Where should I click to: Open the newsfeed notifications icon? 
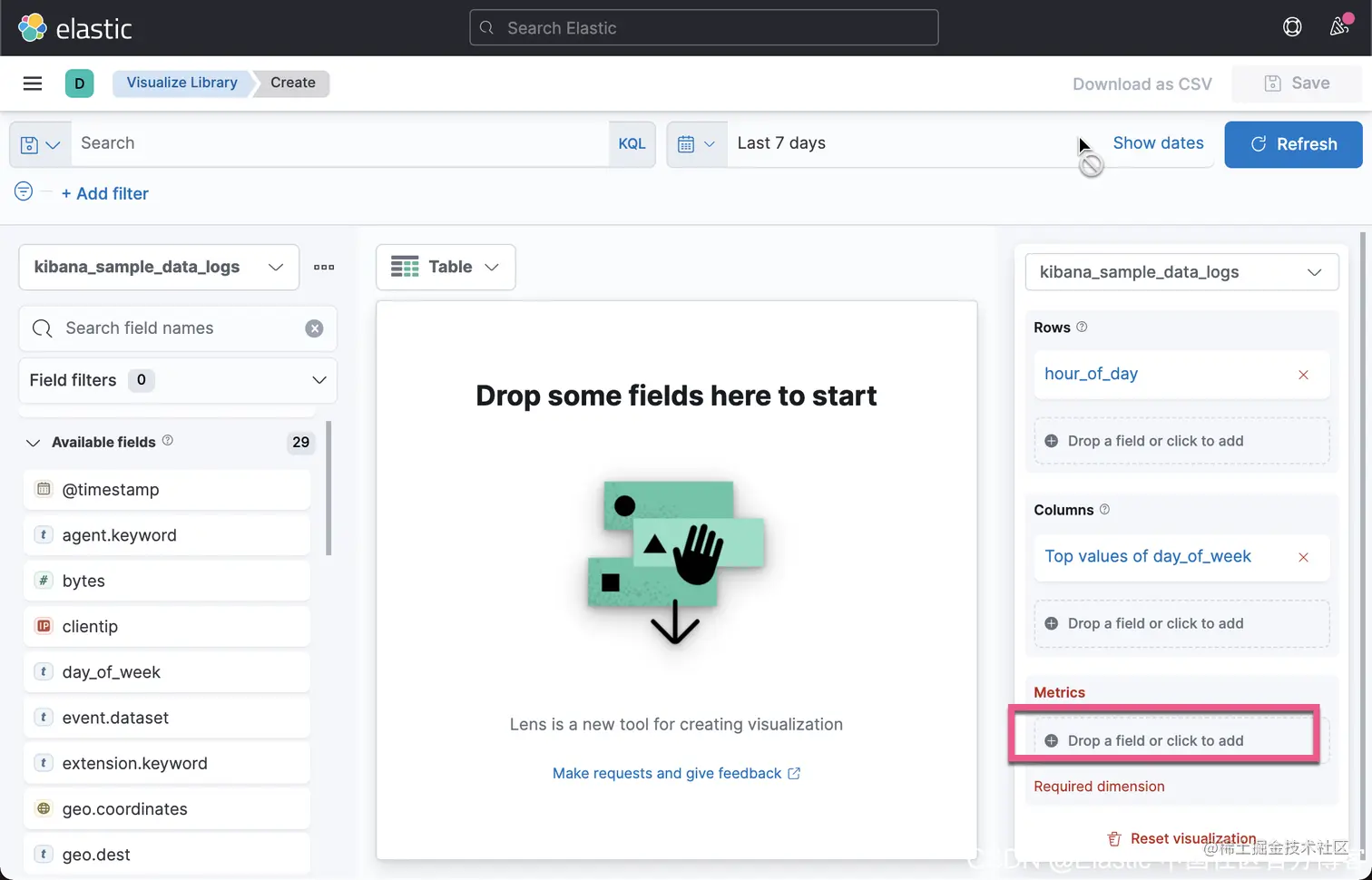tap(1340, 27)
